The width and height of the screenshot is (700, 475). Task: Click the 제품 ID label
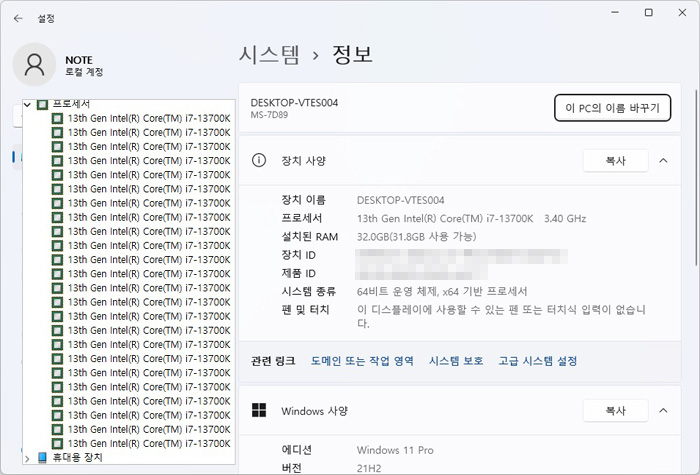point(299,273)
